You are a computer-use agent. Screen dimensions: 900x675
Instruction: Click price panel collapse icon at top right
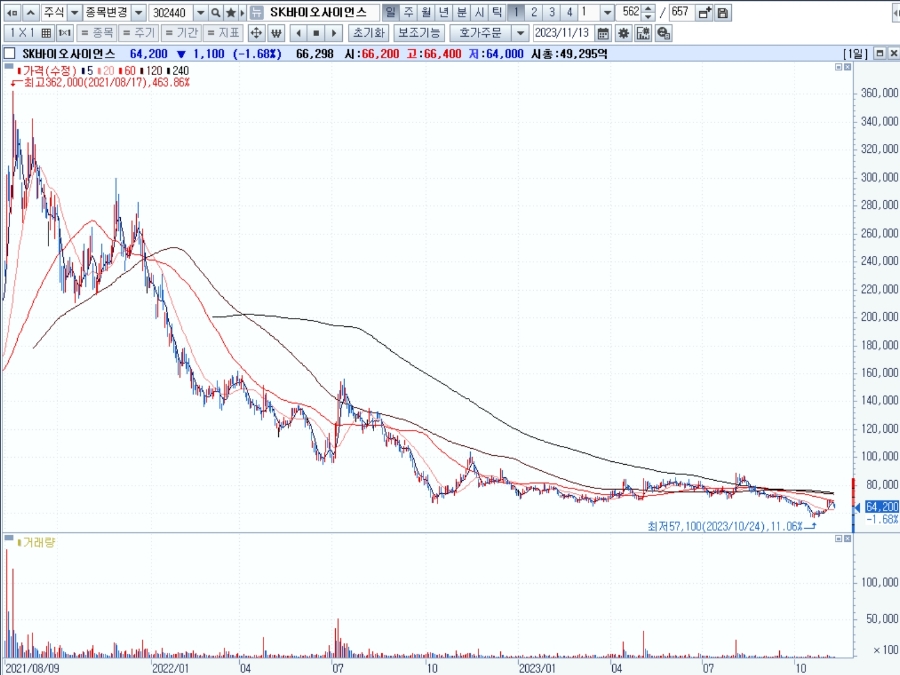tap(838, 67)
